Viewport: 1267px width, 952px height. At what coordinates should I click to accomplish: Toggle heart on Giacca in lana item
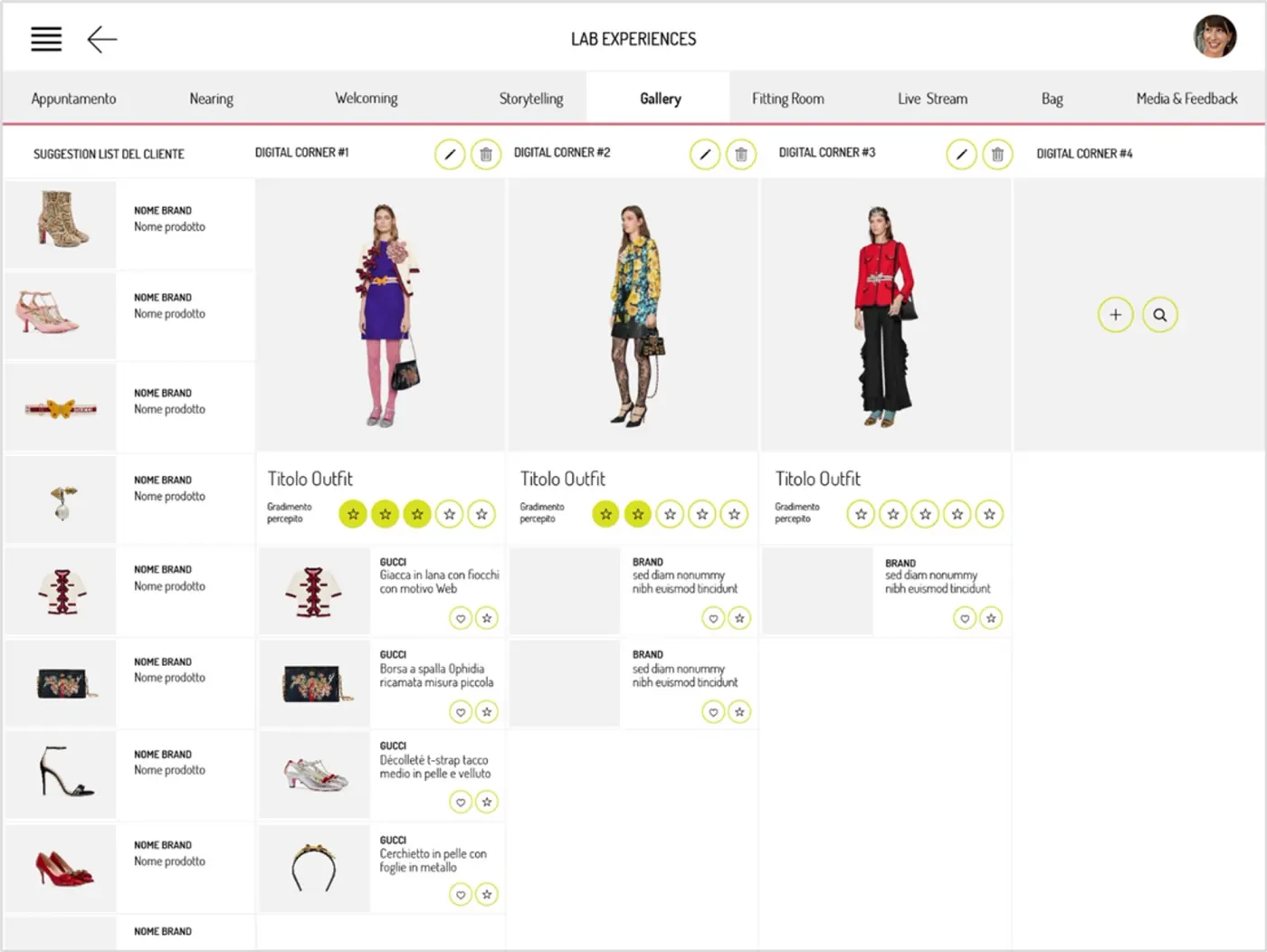(461, 618)
